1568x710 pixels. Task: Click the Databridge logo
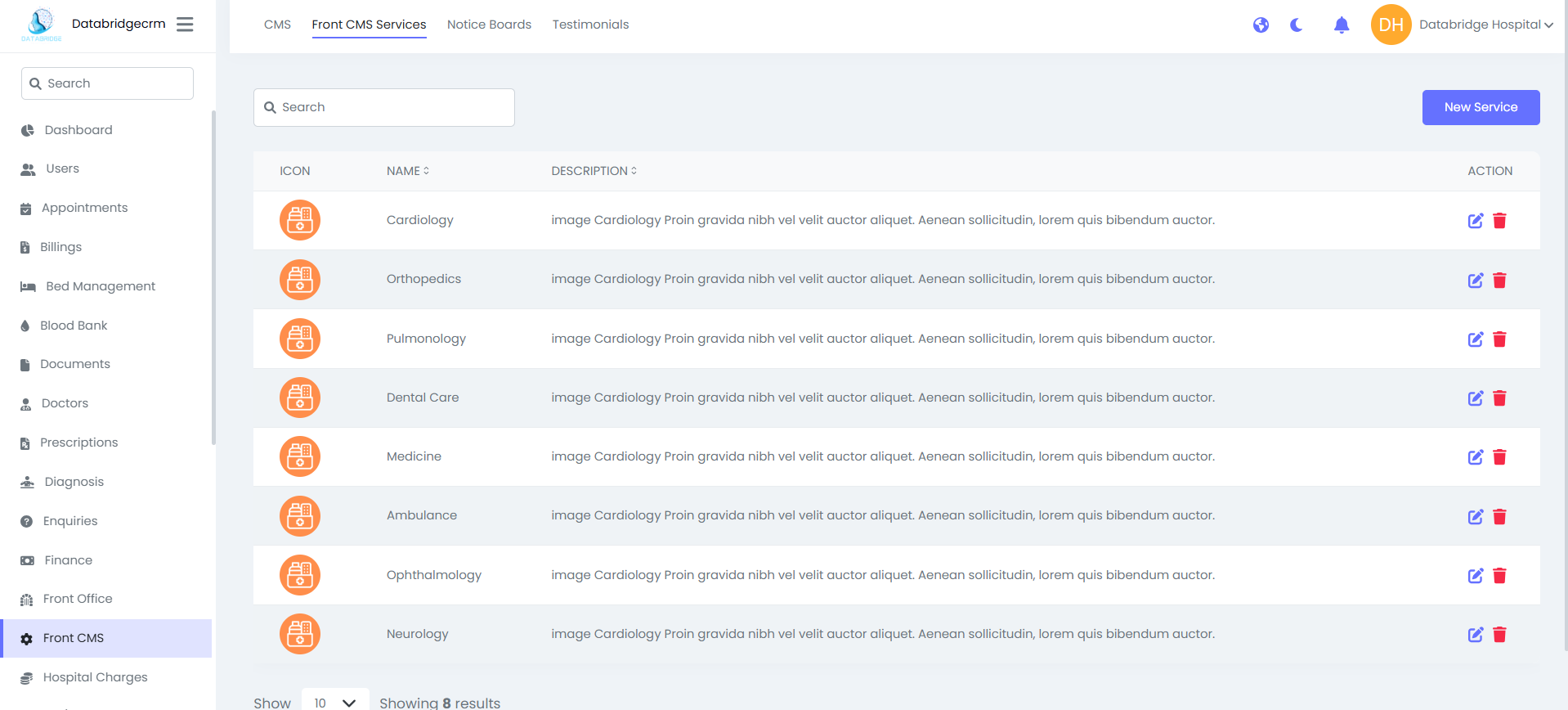point(41,25)
